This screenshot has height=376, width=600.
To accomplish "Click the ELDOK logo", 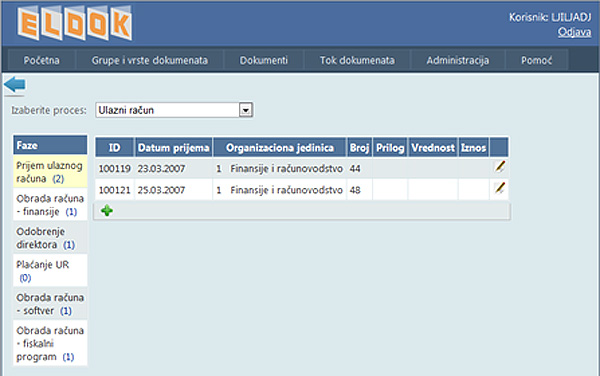I will point(75,23).
